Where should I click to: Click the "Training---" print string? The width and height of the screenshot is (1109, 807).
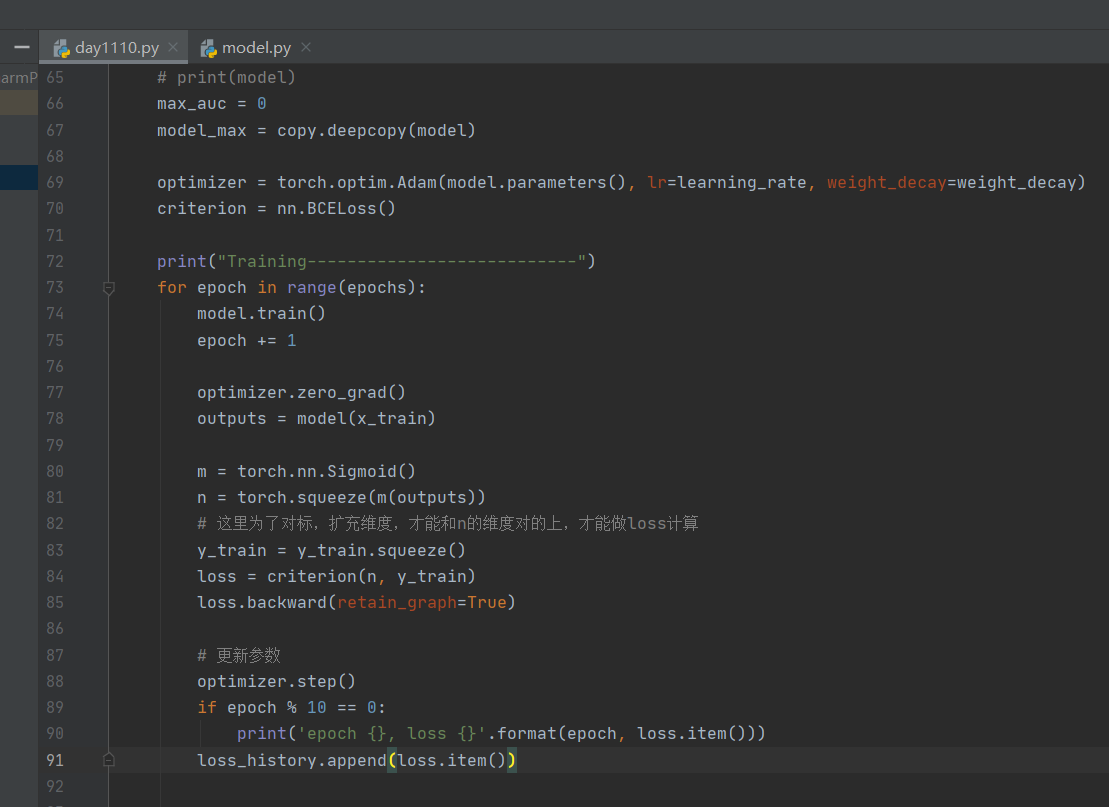(402, 262)
